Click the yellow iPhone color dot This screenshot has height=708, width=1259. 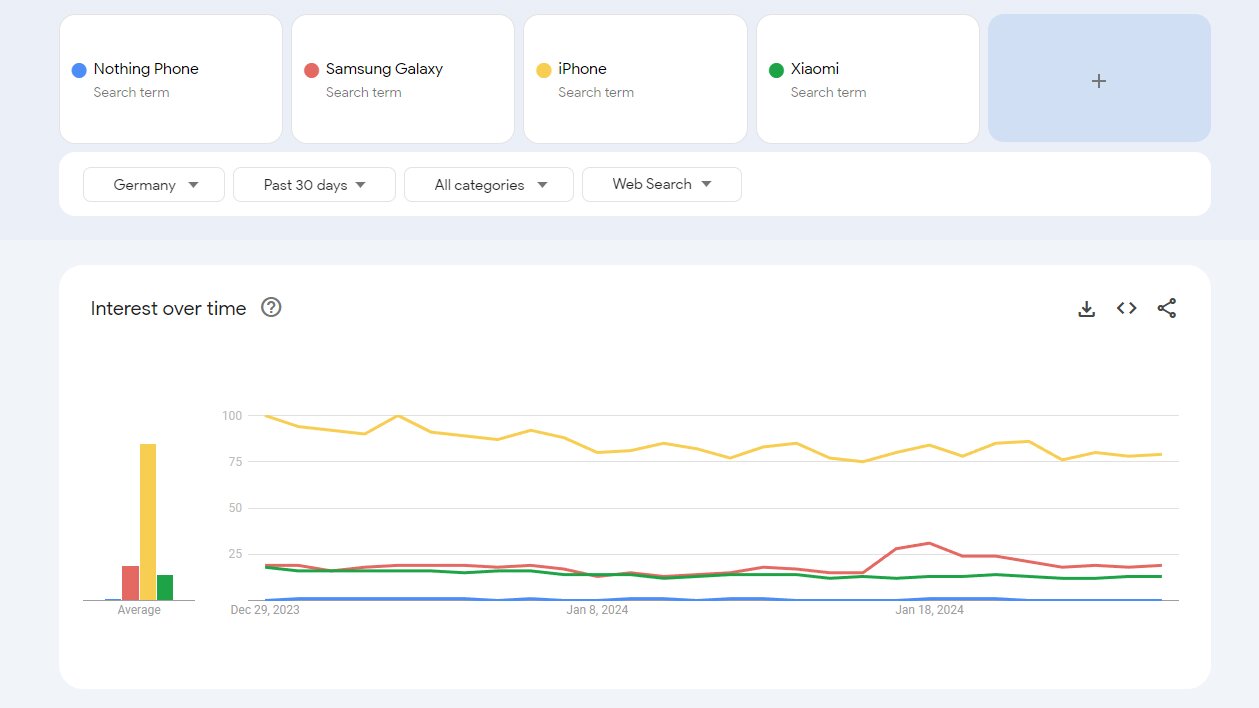click(x=544, y=70)
